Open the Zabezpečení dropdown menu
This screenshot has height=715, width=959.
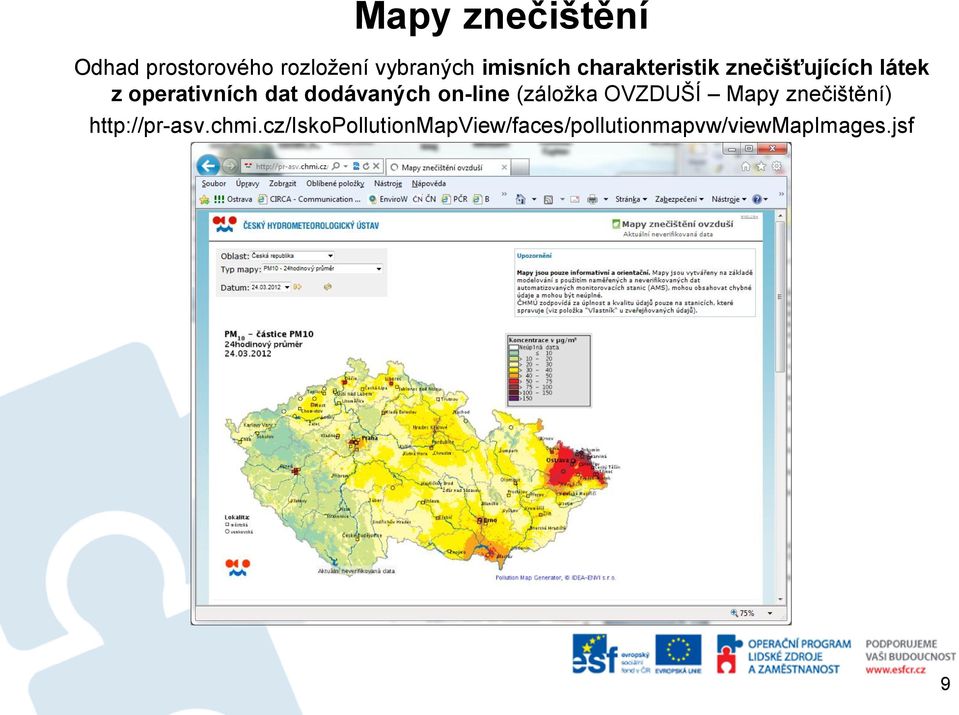[x=679, y=199]
